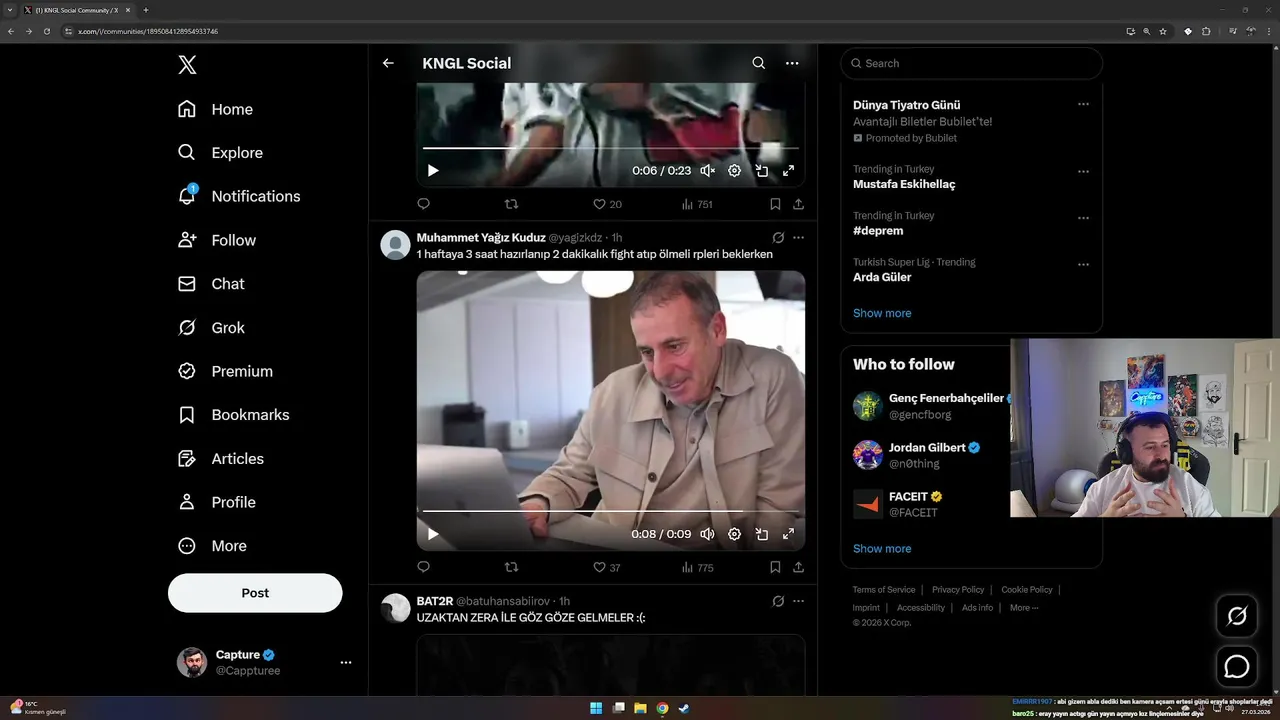Open floating Grok button
Image resolution: width=1280 pixels, height=720 pixels.
(x=1237, y=616)
